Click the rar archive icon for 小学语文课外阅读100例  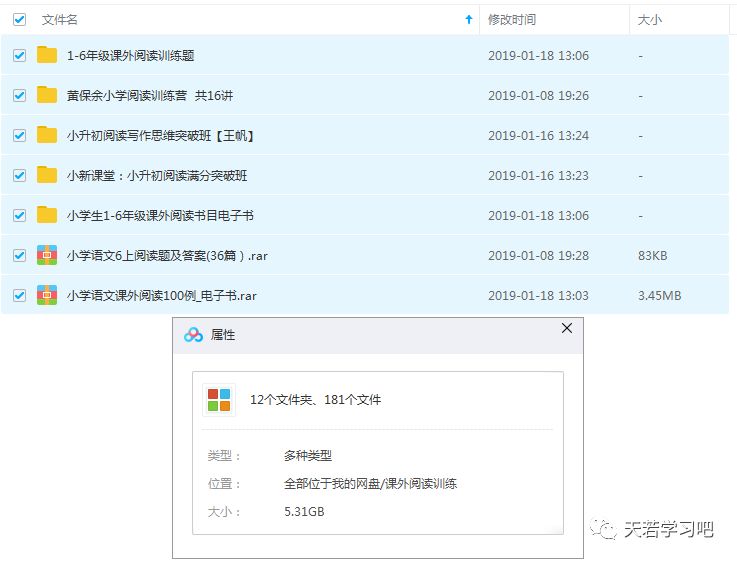[x=47, y=295]
